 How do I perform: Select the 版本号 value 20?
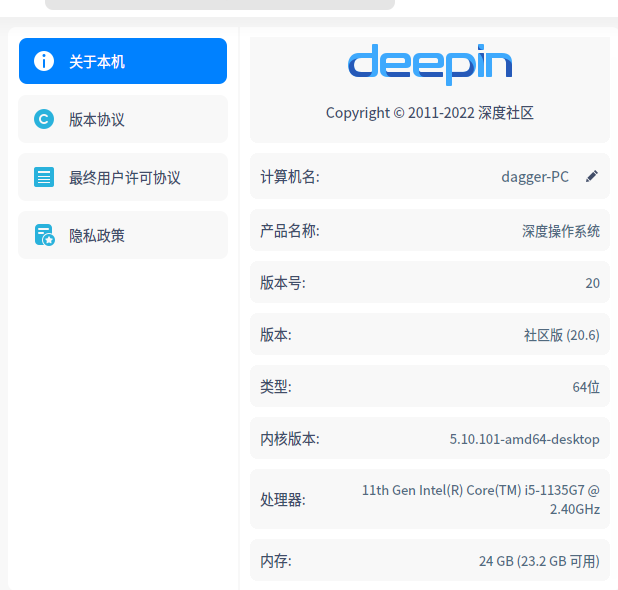592,283
